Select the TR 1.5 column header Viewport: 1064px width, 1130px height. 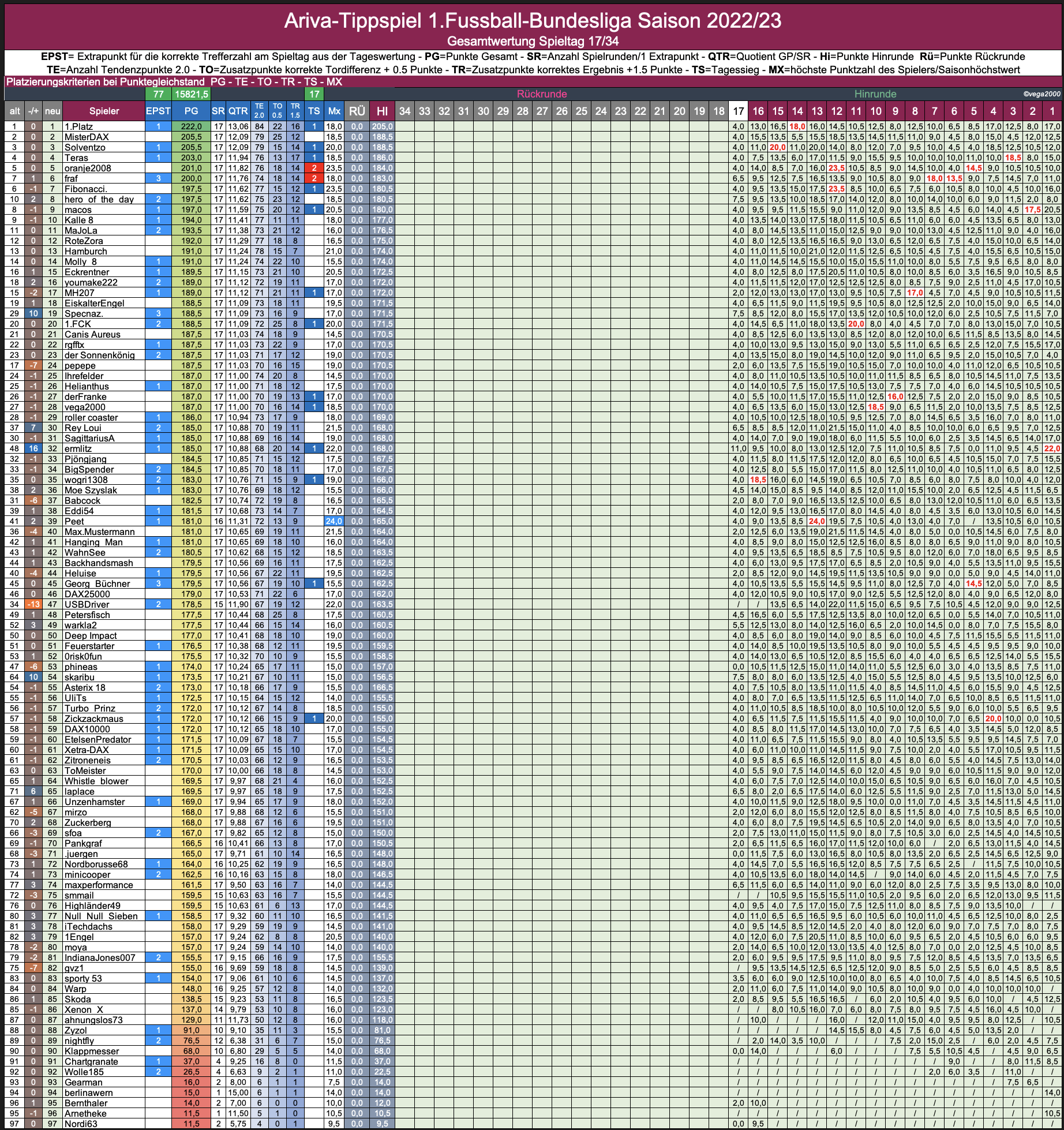295,111
